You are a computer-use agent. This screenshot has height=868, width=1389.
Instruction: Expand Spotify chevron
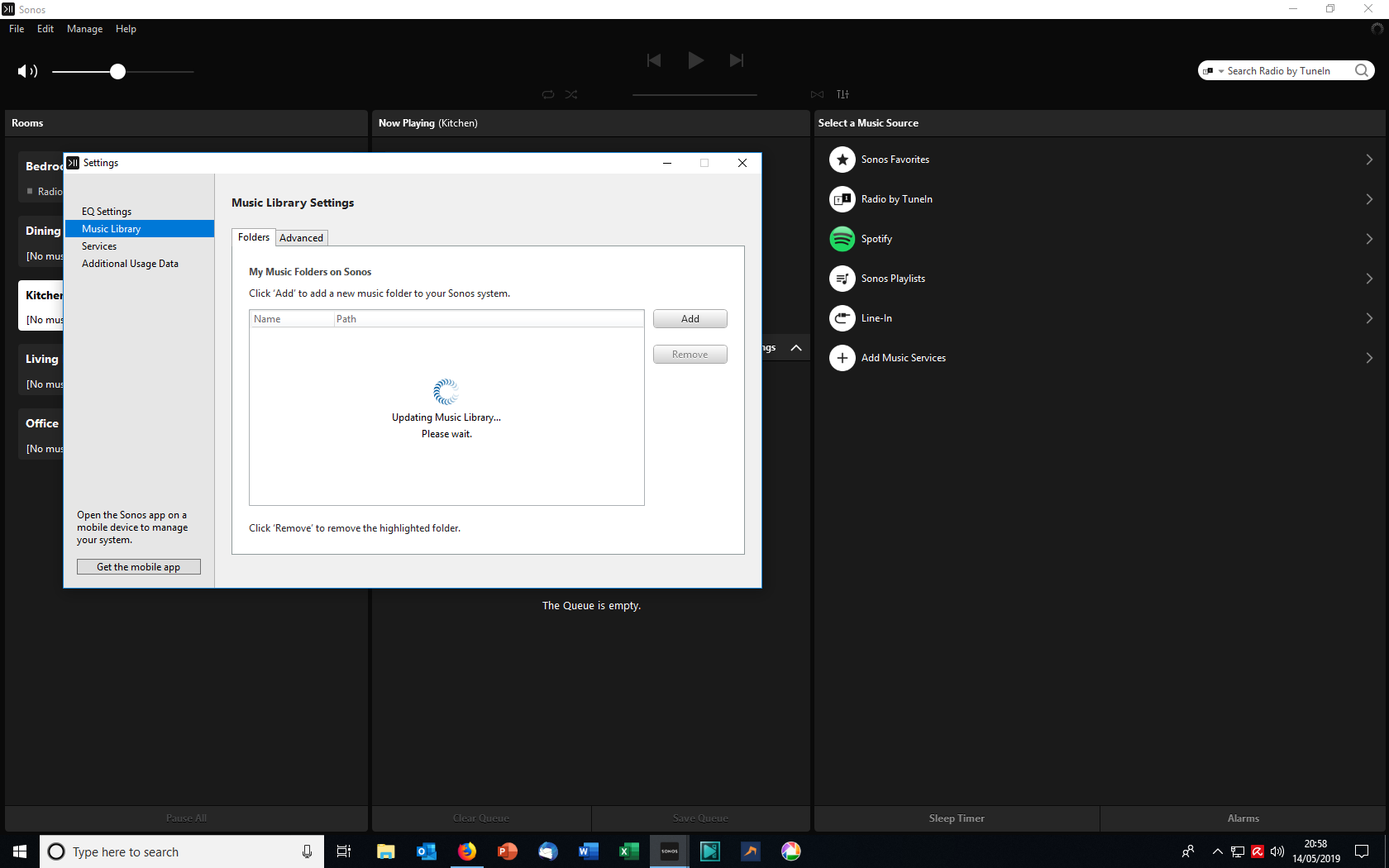(x=1369, y=239)
